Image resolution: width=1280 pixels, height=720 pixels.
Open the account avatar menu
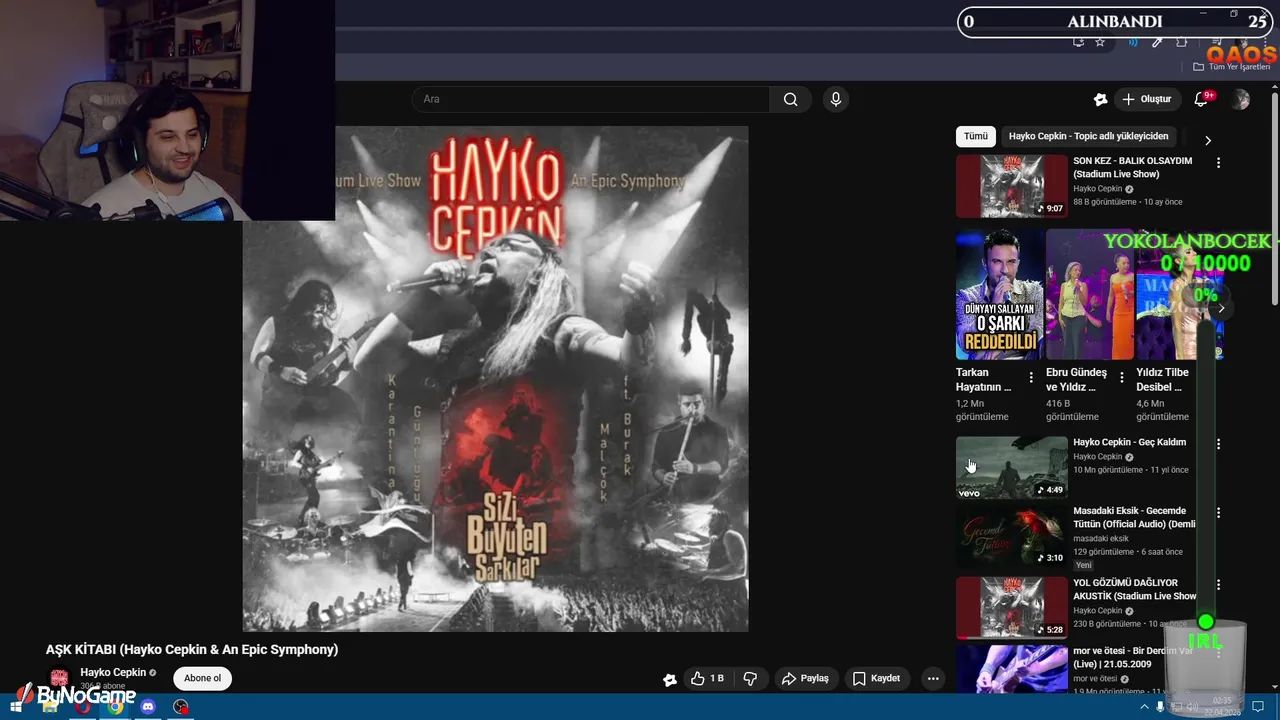1241,99
